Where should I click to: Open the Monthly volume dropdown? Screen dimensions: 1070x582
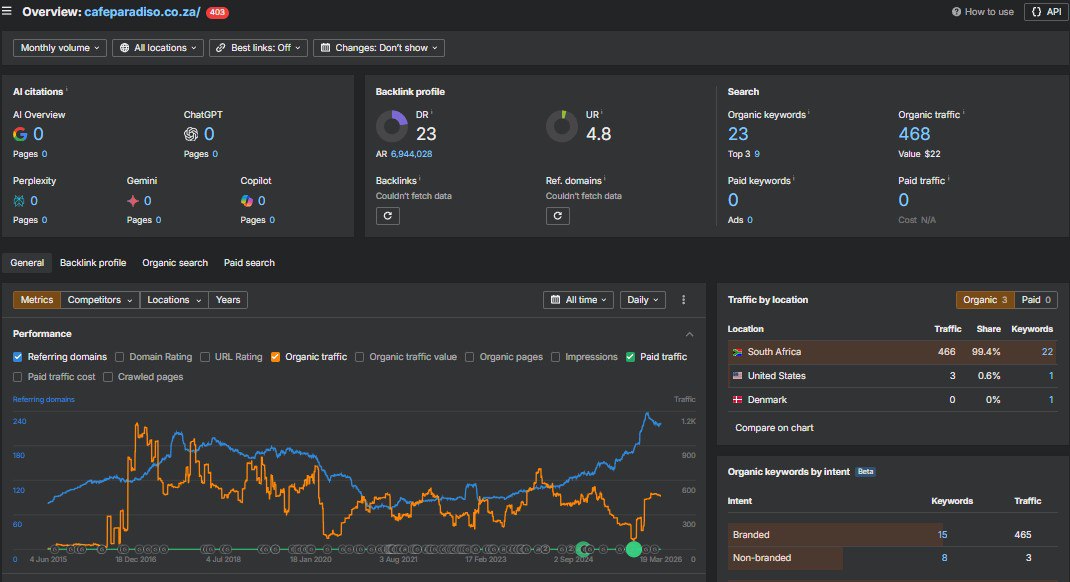pos(59,48)
